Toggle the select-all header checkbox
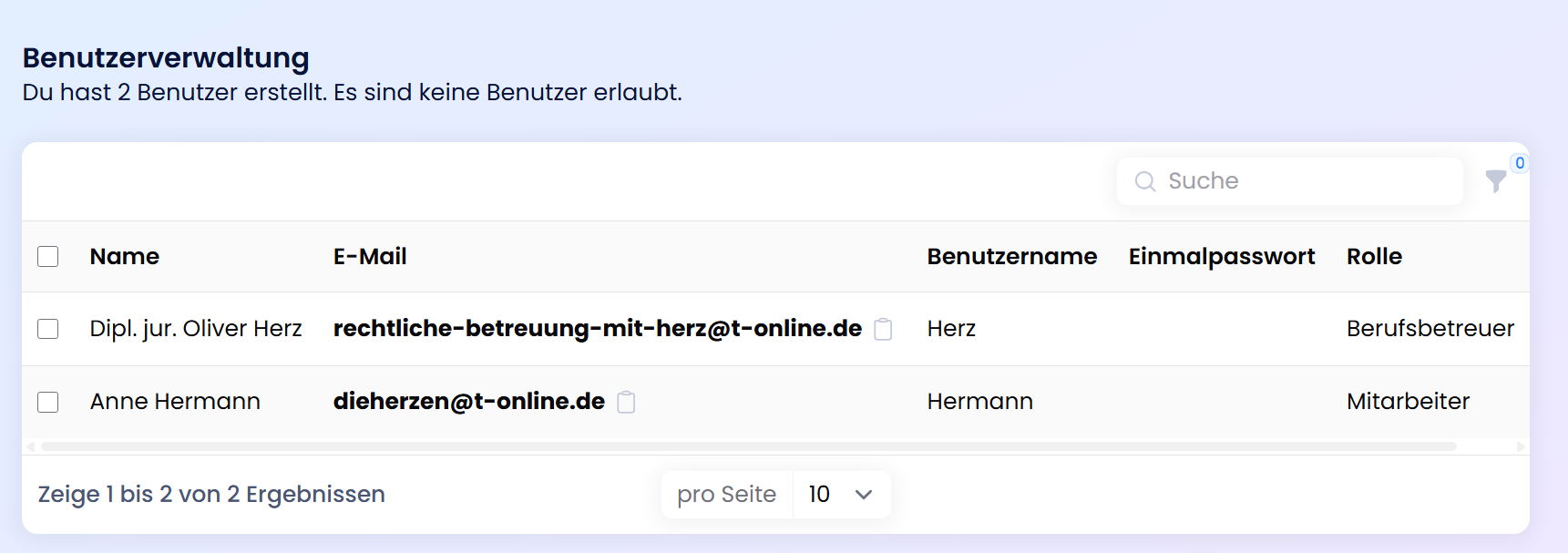Image resolution: width=1568 pixels, height=553 pixels. coord(48,257)
